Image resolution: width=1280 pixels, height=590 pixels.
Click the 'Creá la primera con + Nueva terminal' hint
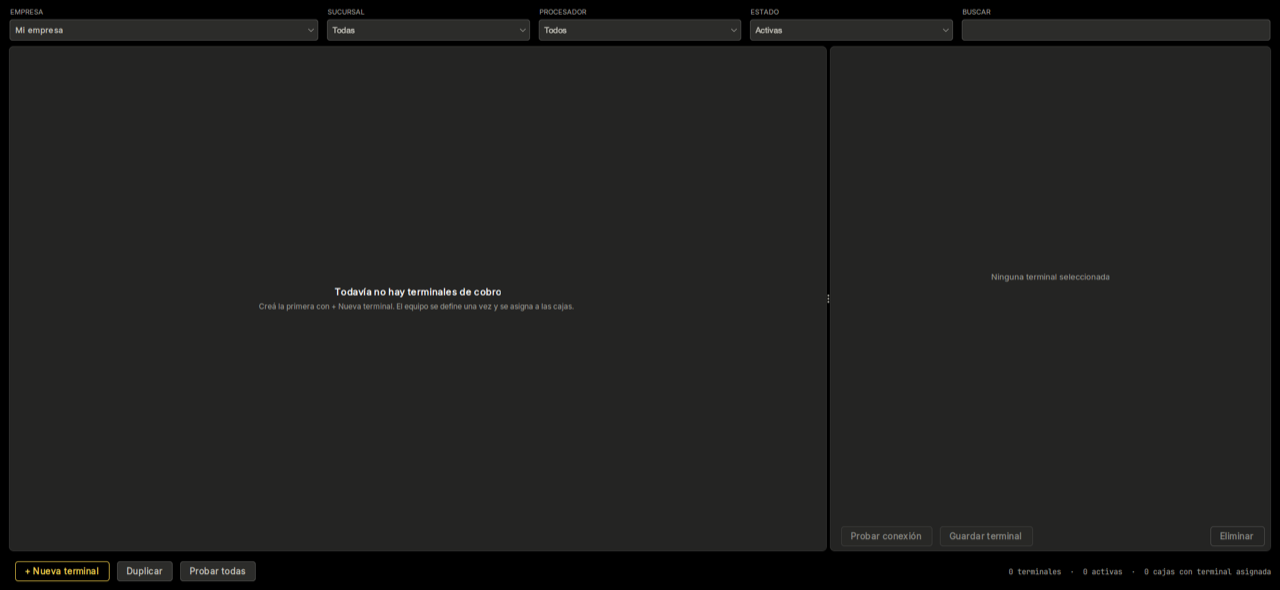point(416,306)
